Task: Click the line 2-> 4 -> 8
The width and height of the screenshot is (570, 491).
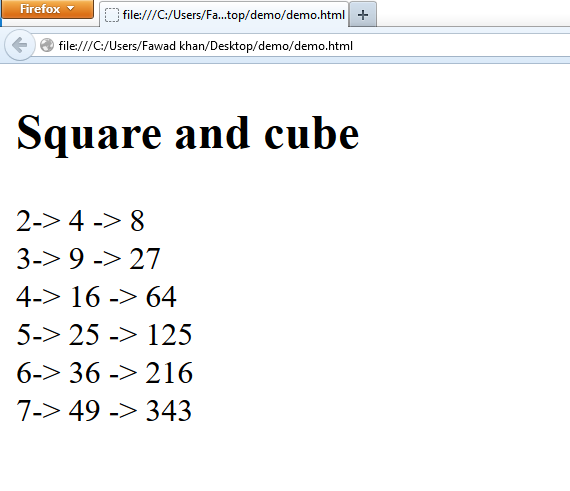Action: tap(80, 221)
